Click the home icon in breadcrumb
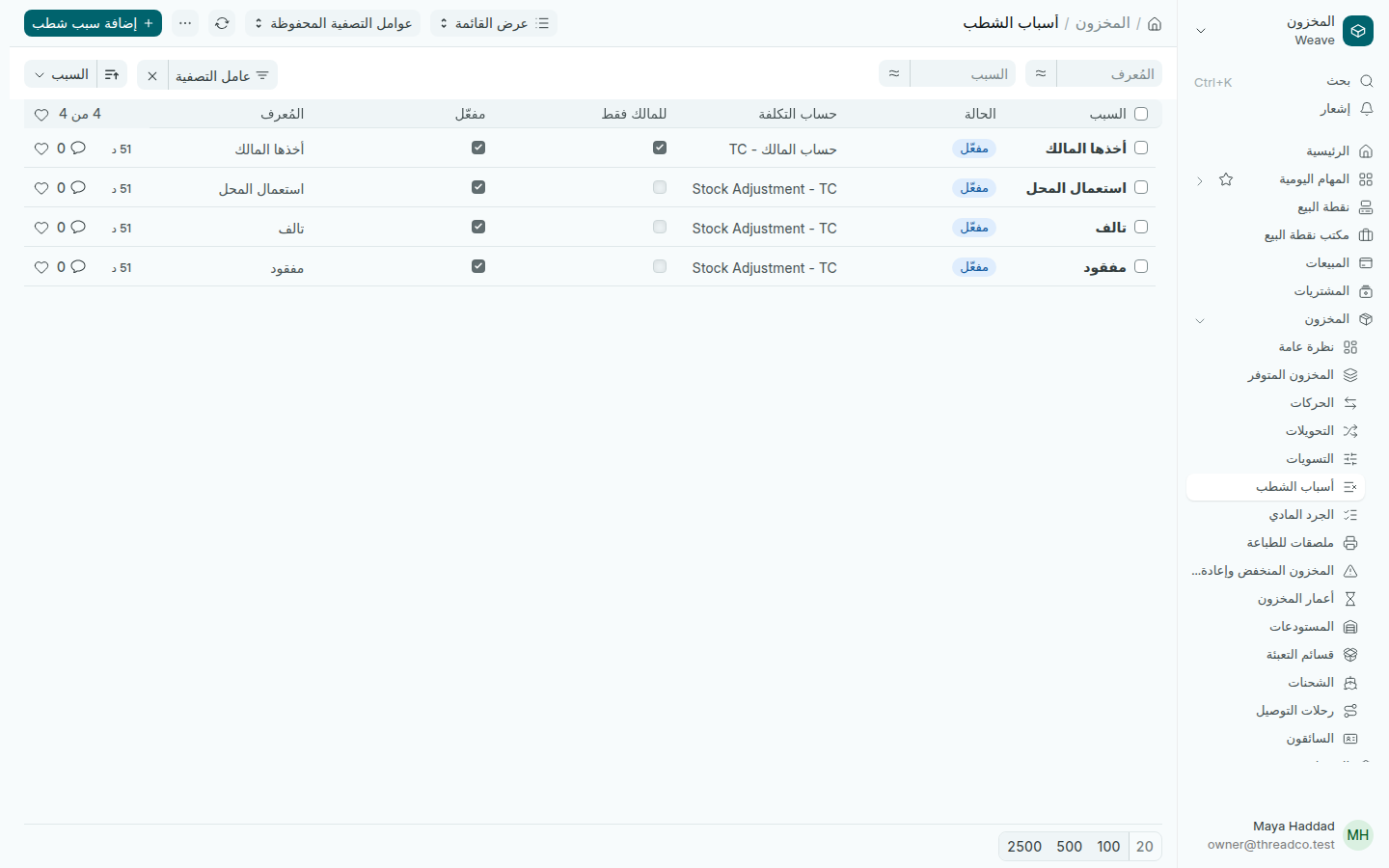The image size is (1389, 868). pyautogui.click(x=1155, y=23)
